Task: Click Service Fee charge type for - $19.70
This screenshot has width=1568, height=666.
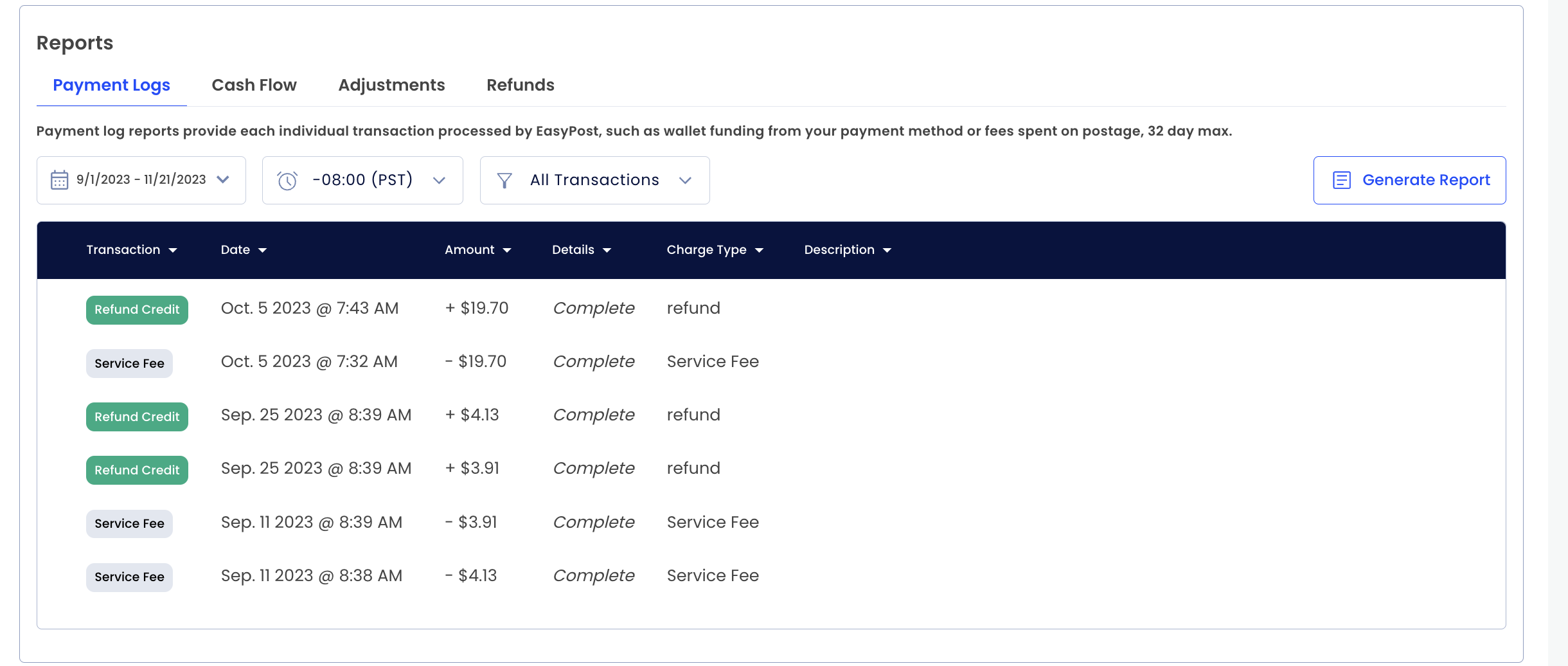Action: point(713,362)
